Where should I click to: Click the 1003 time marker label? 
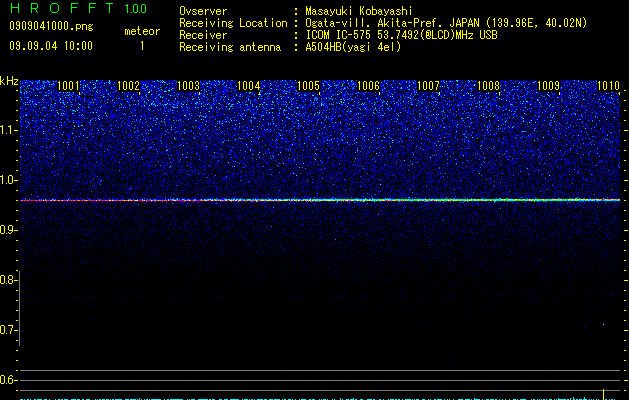point(189,86)
